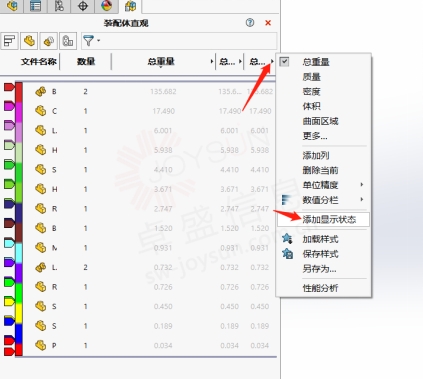
Task: Click 加载样式 star icon
Action: pos(287,239)
